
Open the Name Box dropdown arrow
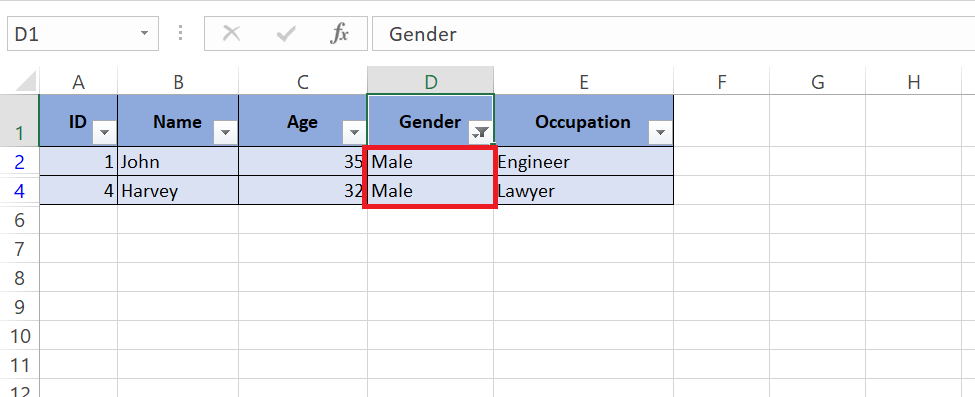pos(144,34)
